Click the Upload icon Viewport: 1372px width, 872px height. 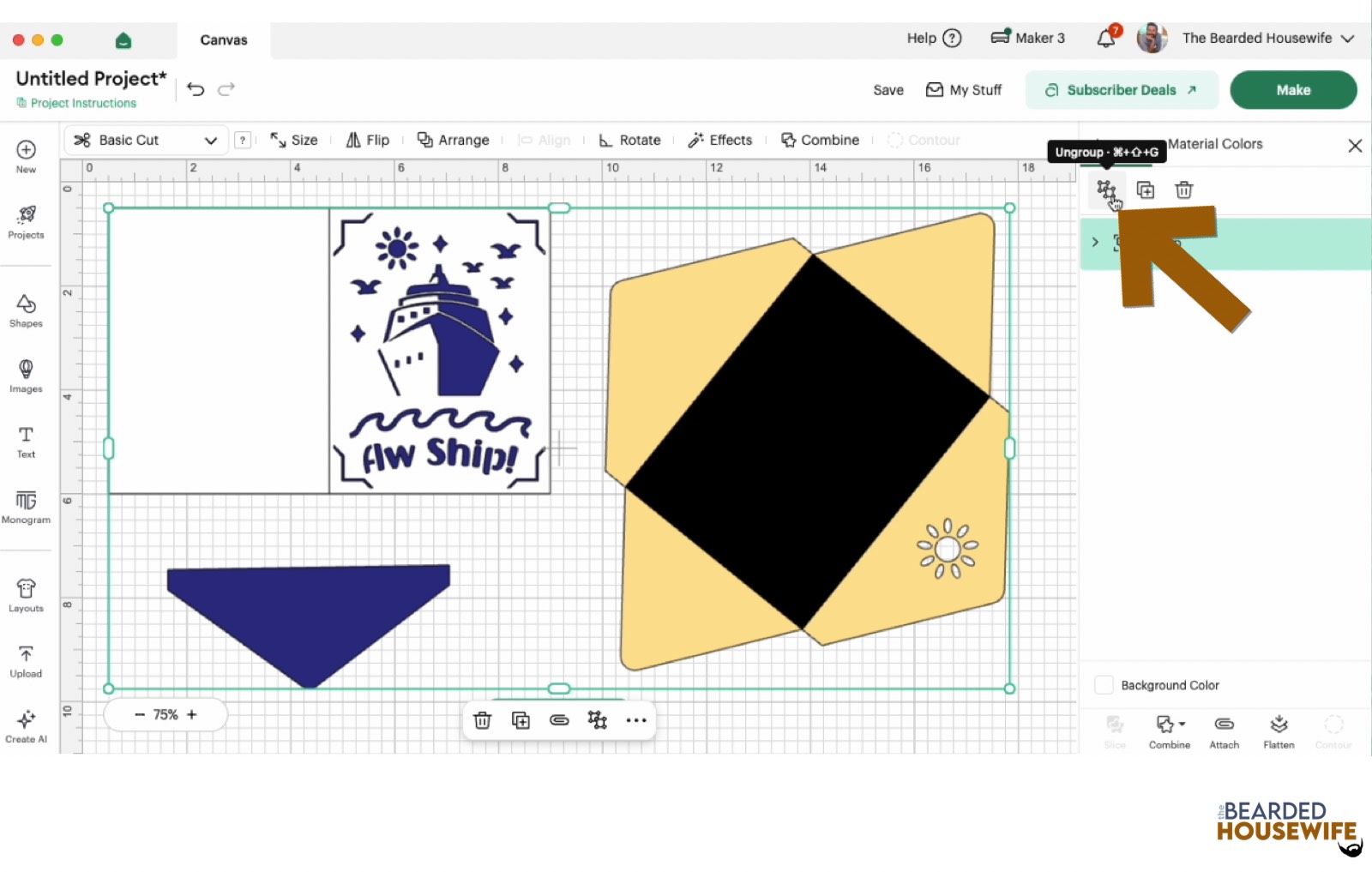[26, 661]
